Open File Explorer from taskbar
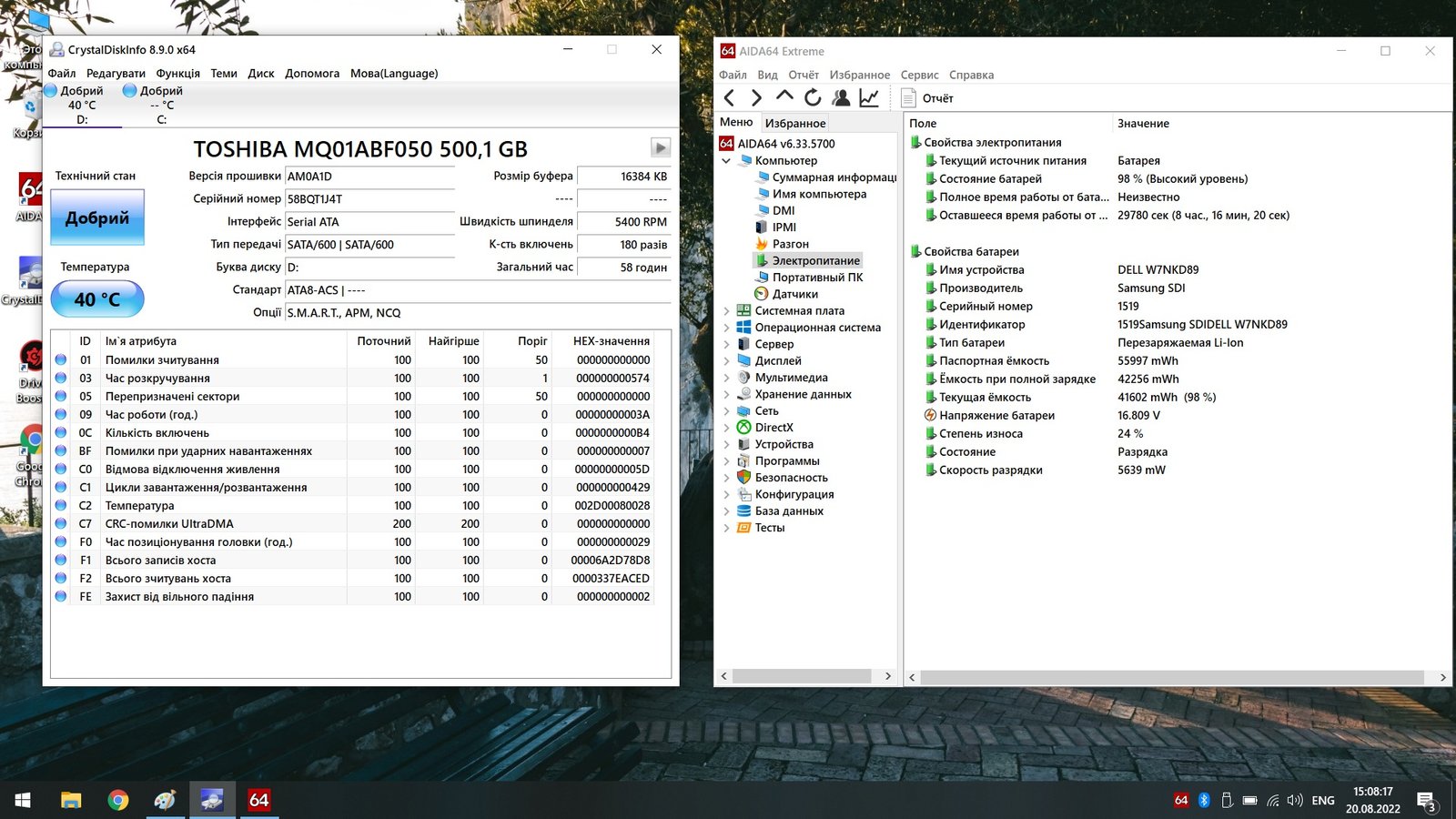This screenshot has height=819, width=1456. pos(71,800)
